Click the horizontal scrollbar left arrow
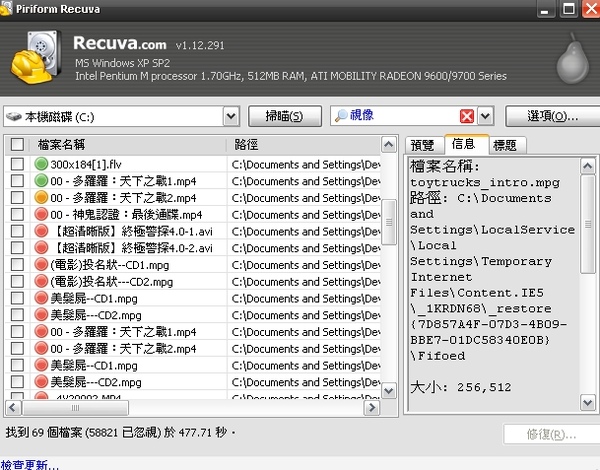 tap(13, 408)
